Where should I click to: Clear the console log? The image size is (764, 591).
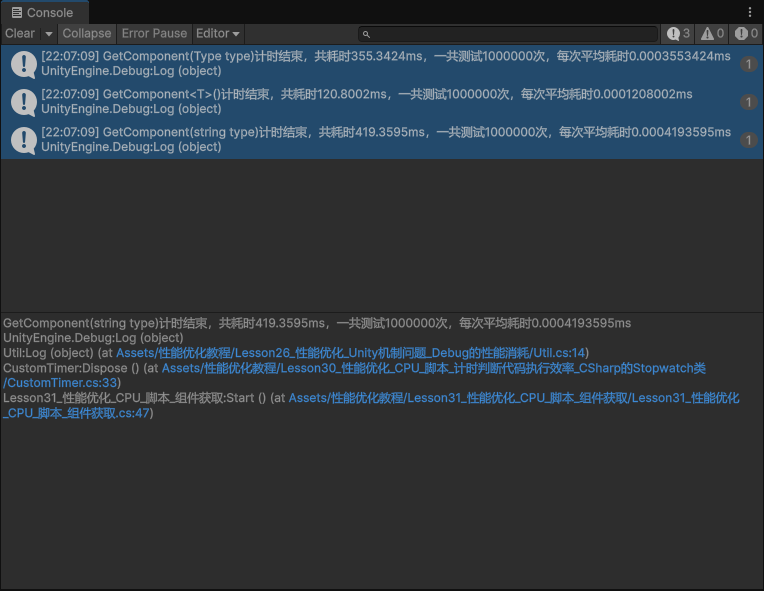point(20,33)
